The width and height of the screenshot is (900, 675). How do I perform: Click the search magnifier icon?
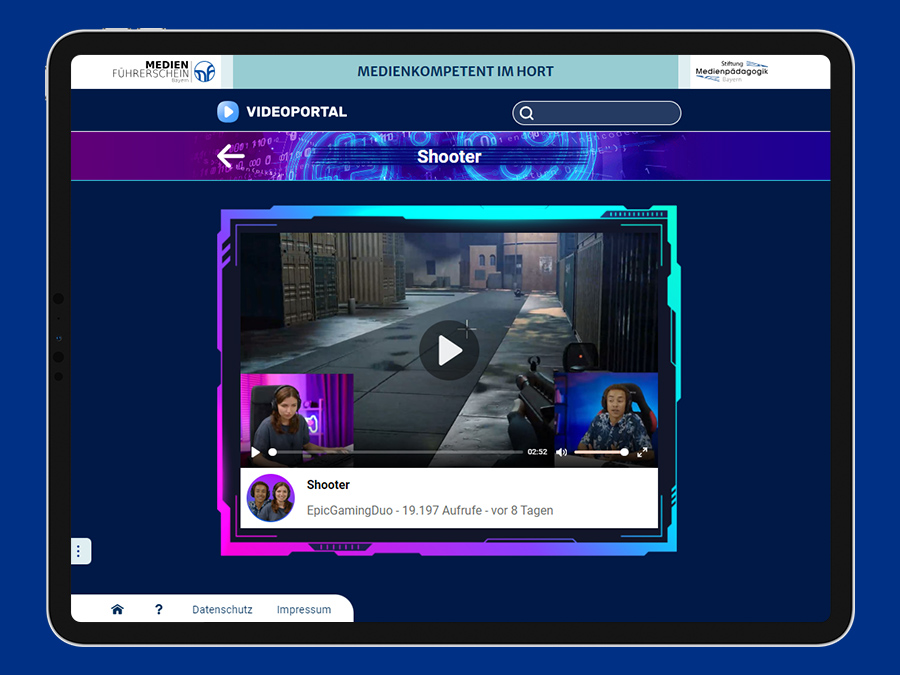coord(526,113)
